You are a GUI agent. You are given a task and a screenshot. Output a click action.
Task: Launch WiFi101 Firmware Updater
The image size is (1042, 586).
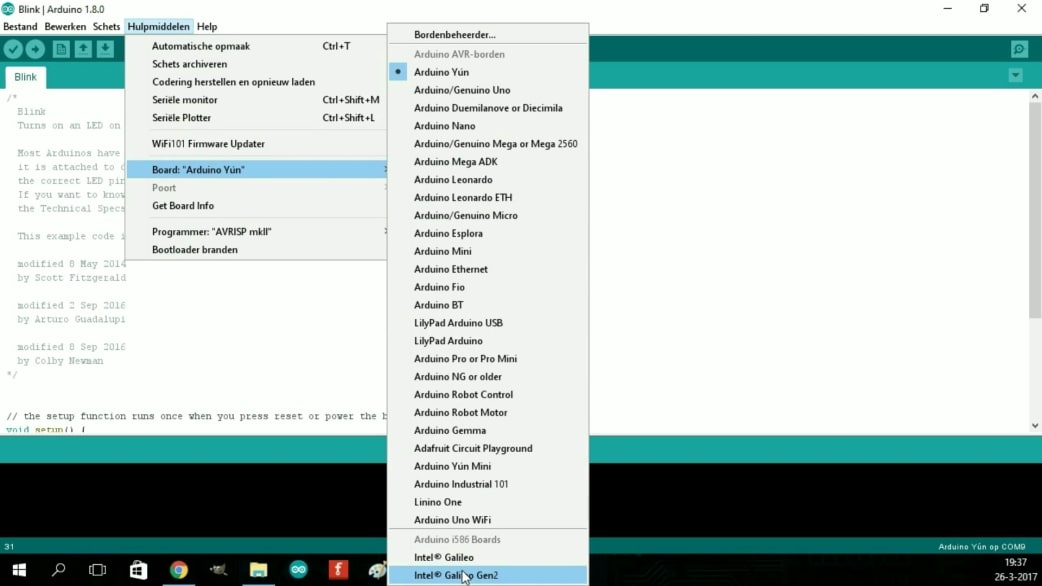(x=257, y=144)
